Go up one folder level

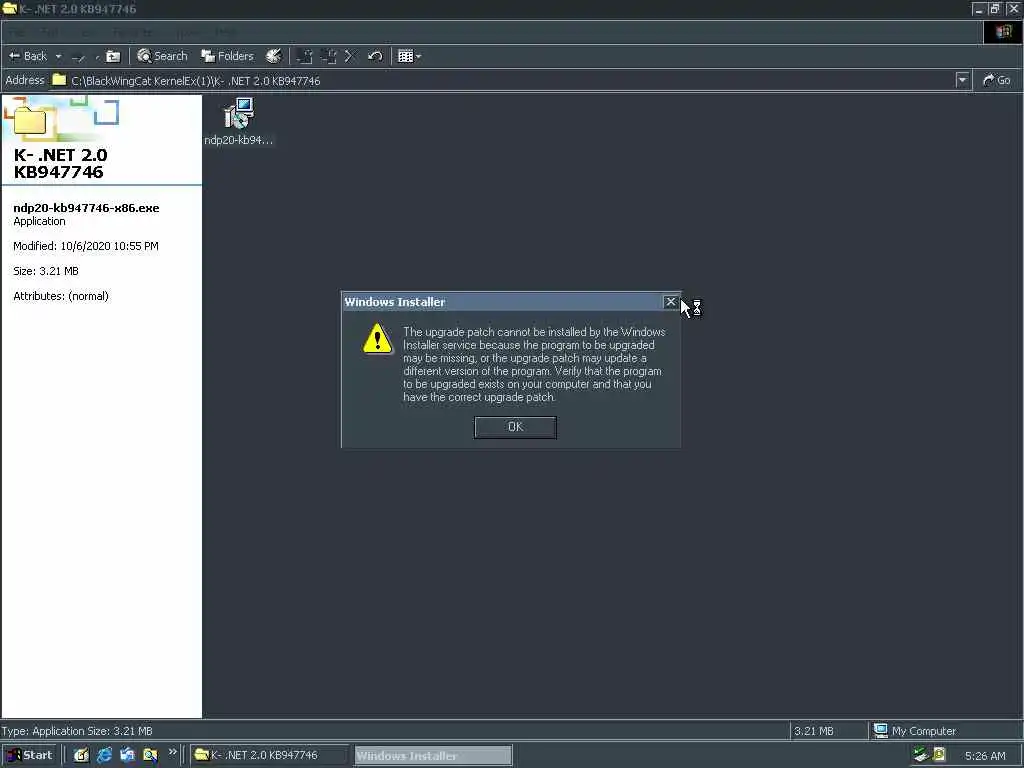coord(114,57)
